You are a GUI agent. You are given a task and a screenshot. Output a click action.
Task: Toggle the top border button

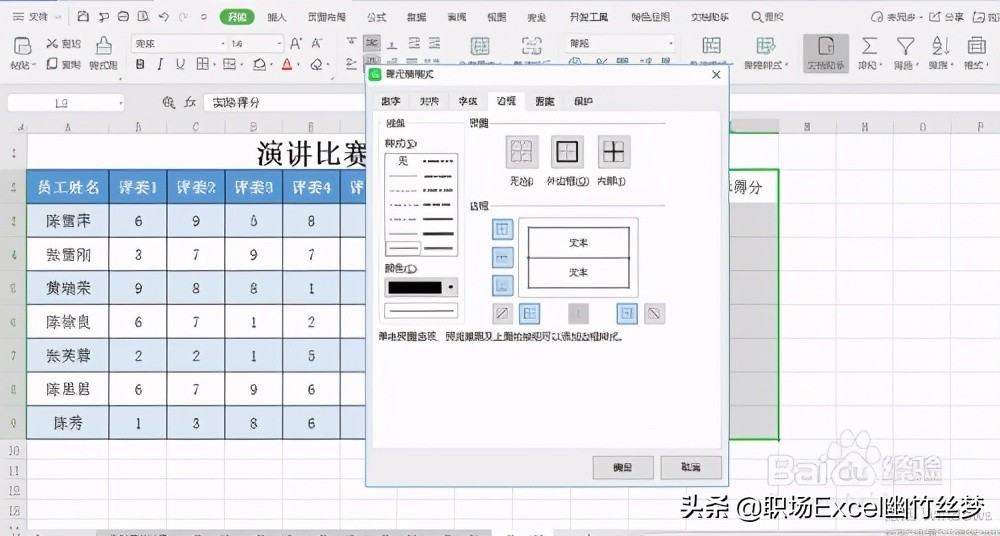(x=503, y=229)
